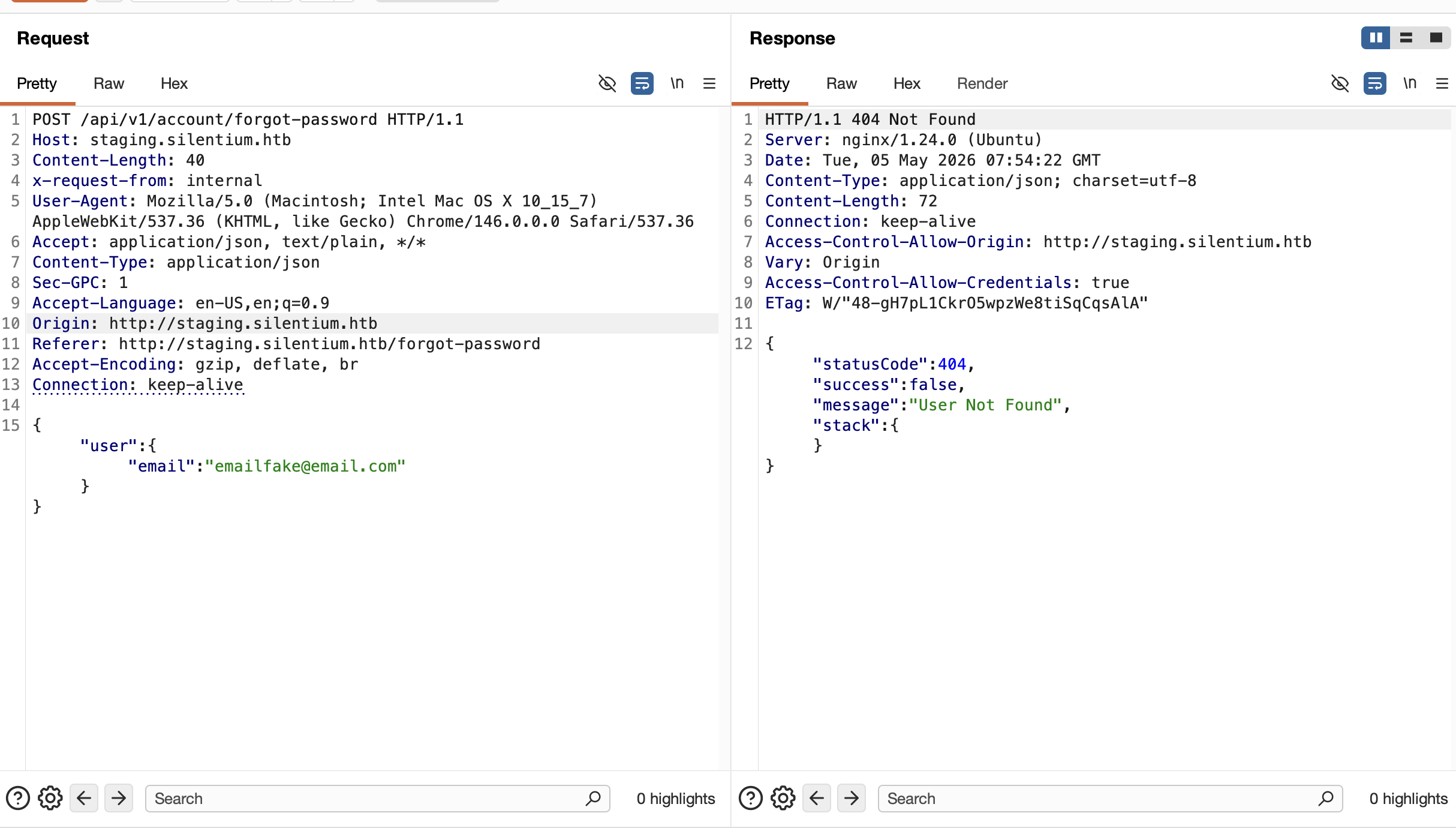
Task: Go to previous match in Request
Action: click(84, 798)
